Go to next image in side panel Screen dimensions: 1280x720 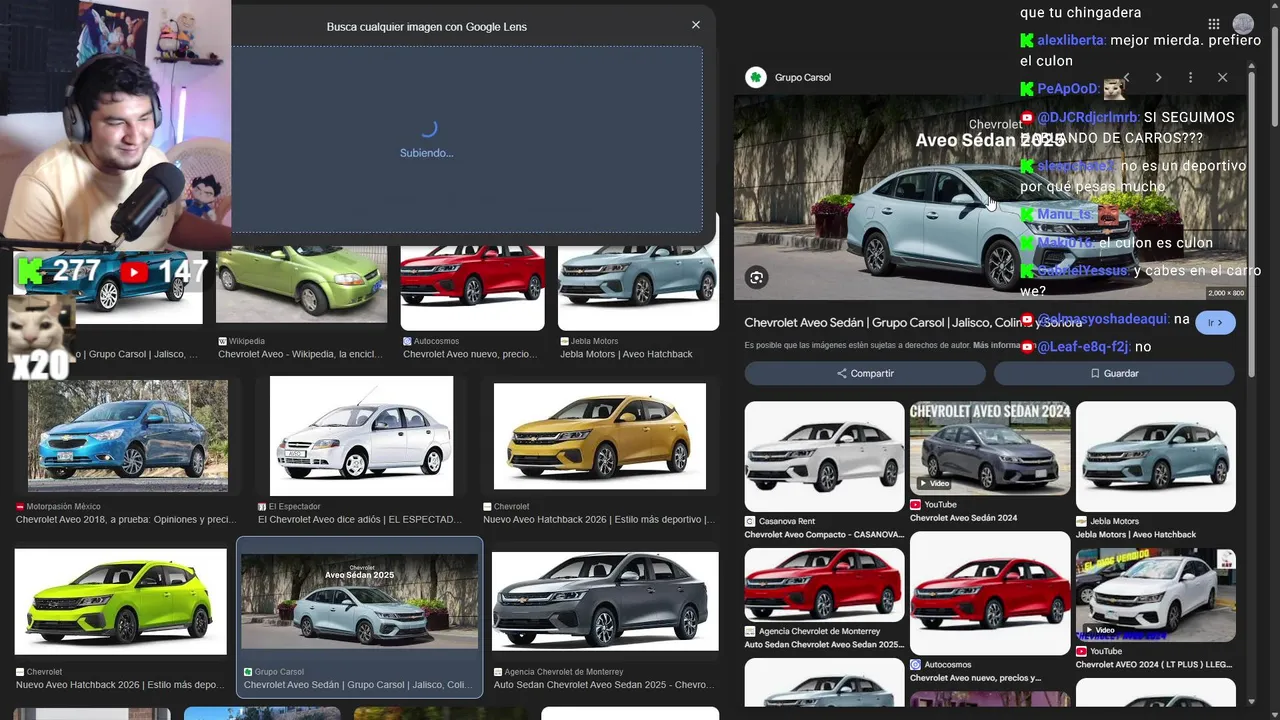1158,77
